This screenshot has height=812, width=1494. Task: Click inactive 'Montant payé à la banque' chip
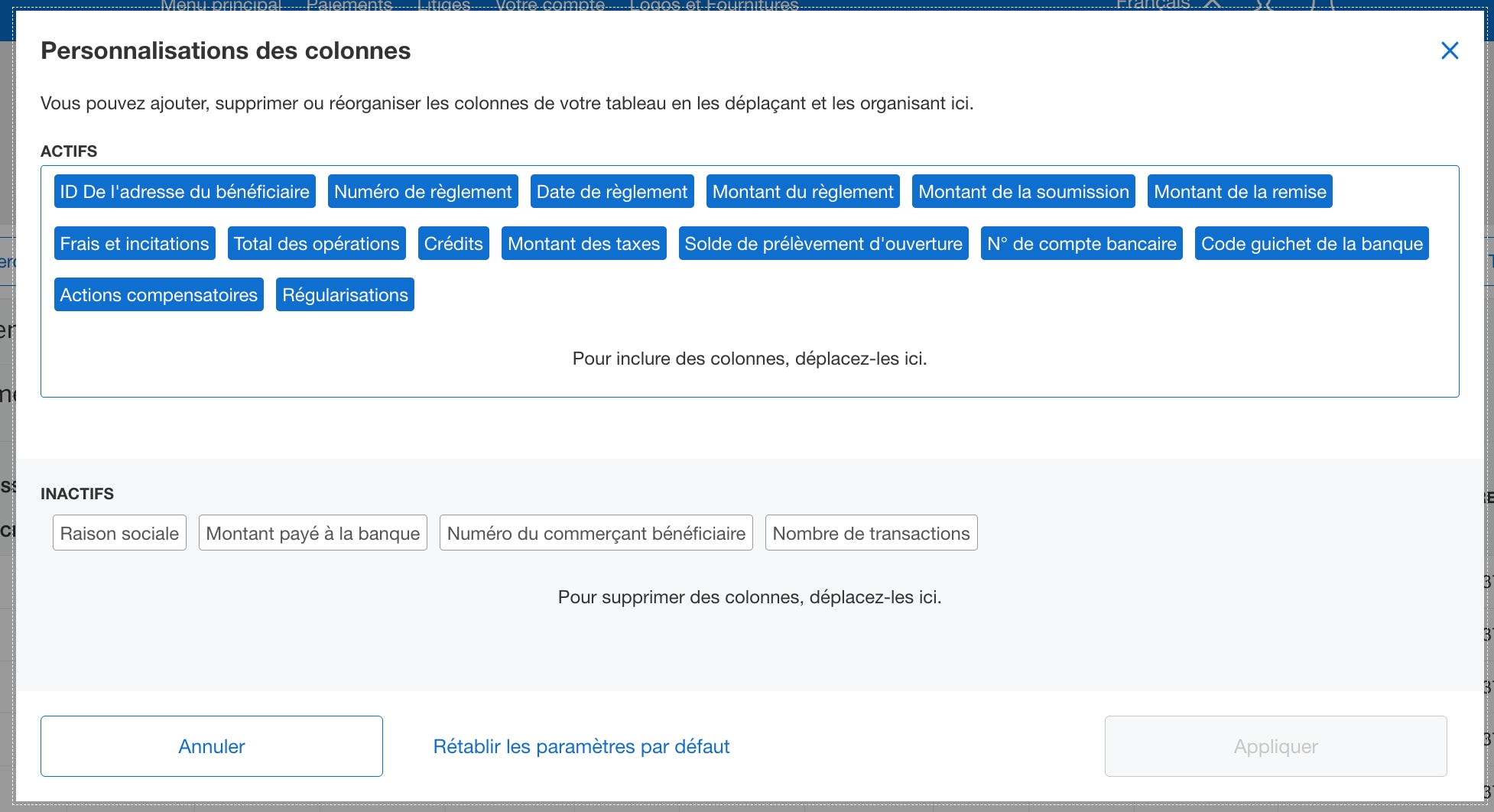click(x=313, y=534)
